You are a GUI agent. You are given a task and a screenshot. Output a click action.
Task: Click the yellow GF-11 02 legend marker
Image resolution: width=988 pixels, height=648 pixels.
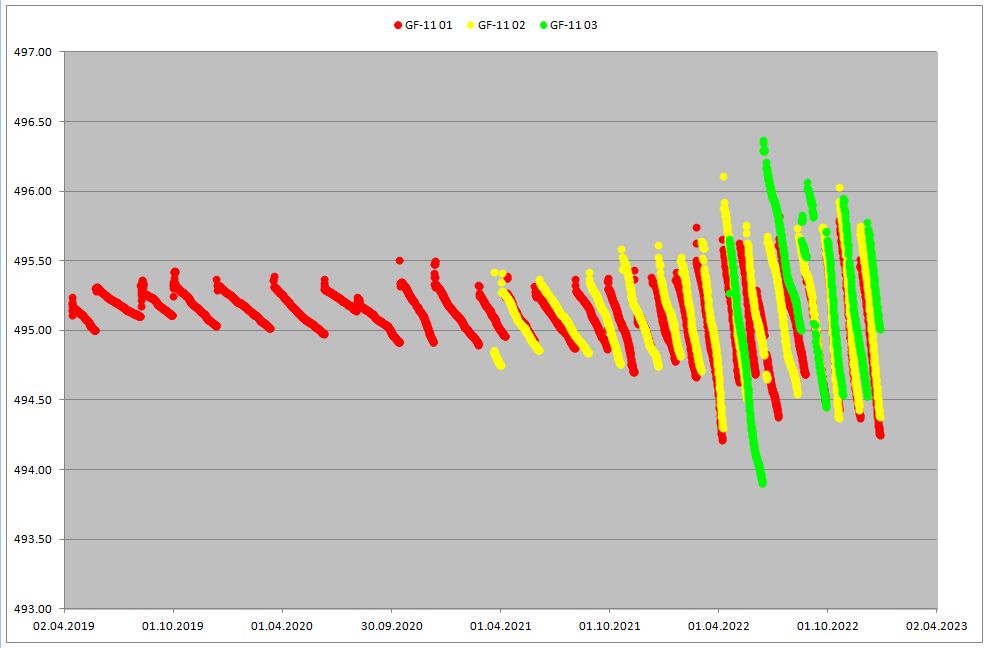(x=470, y=25)
